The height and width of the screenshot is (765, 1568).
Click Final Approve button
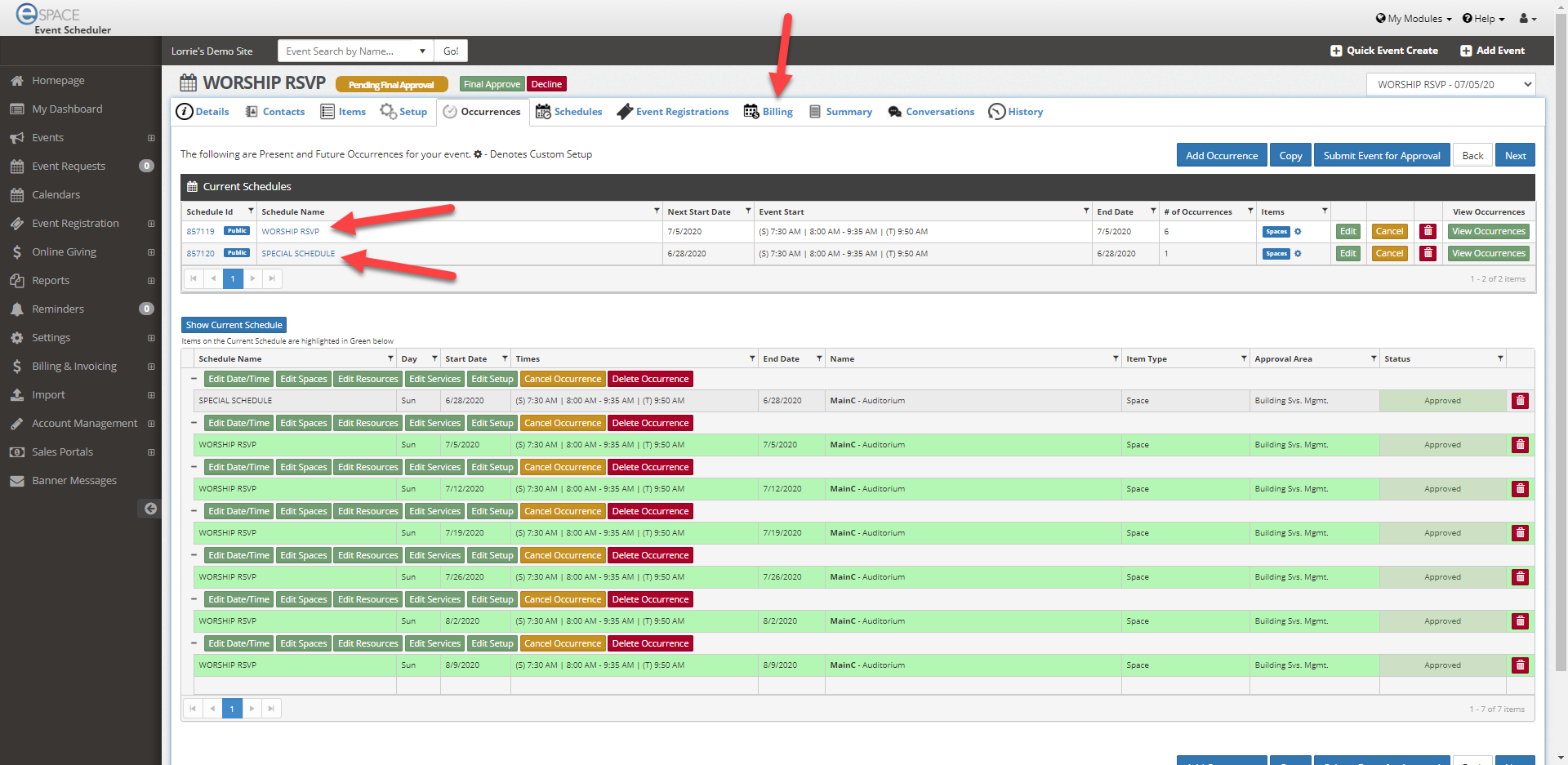pyautogui.click(x=492, y=84)
